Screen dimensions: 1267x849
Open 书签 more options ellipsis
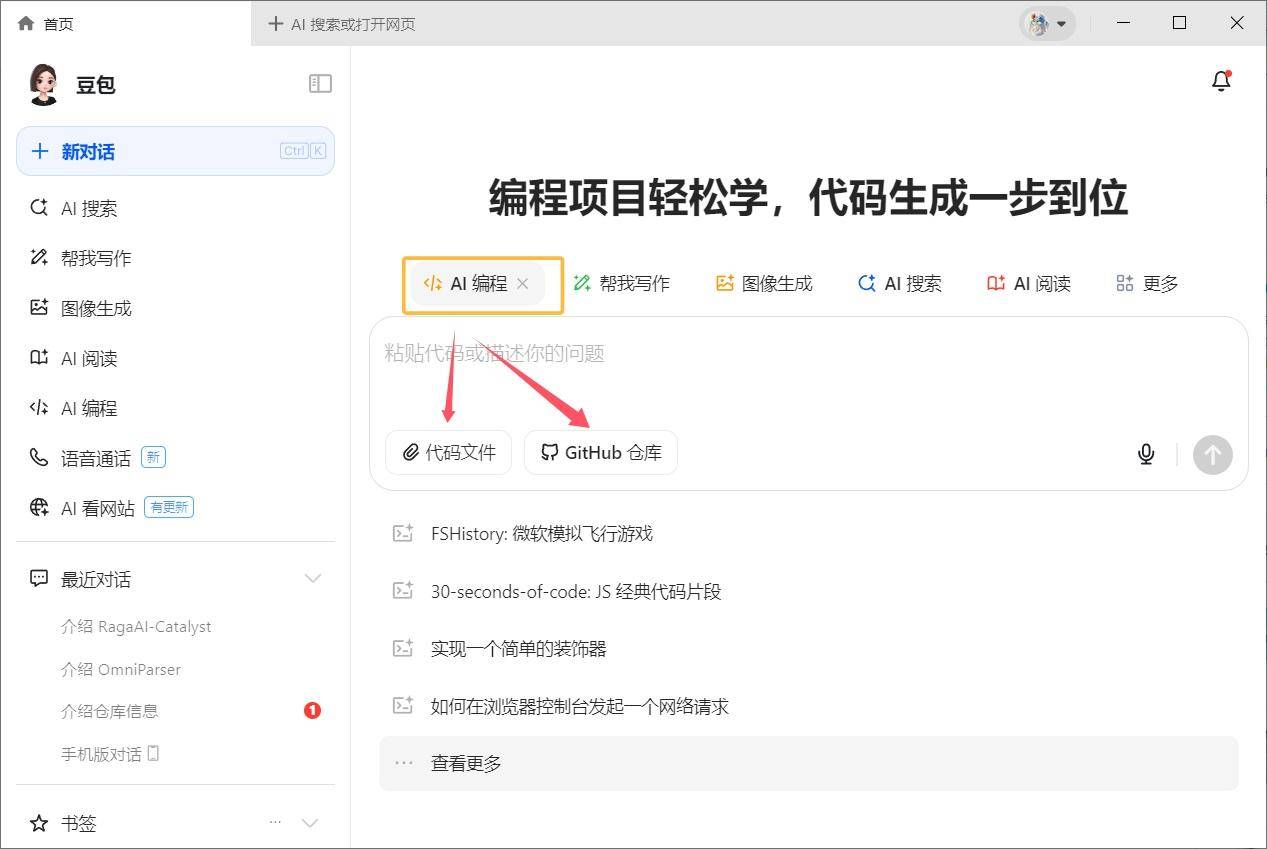(x=275, y=822)
